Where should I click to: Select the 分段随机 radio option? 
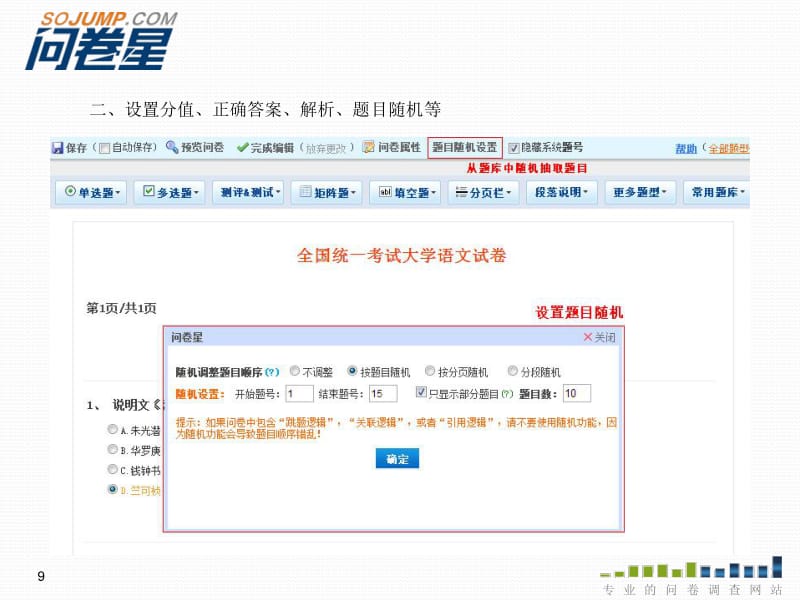pyautogui.click(x=513, y=371)
